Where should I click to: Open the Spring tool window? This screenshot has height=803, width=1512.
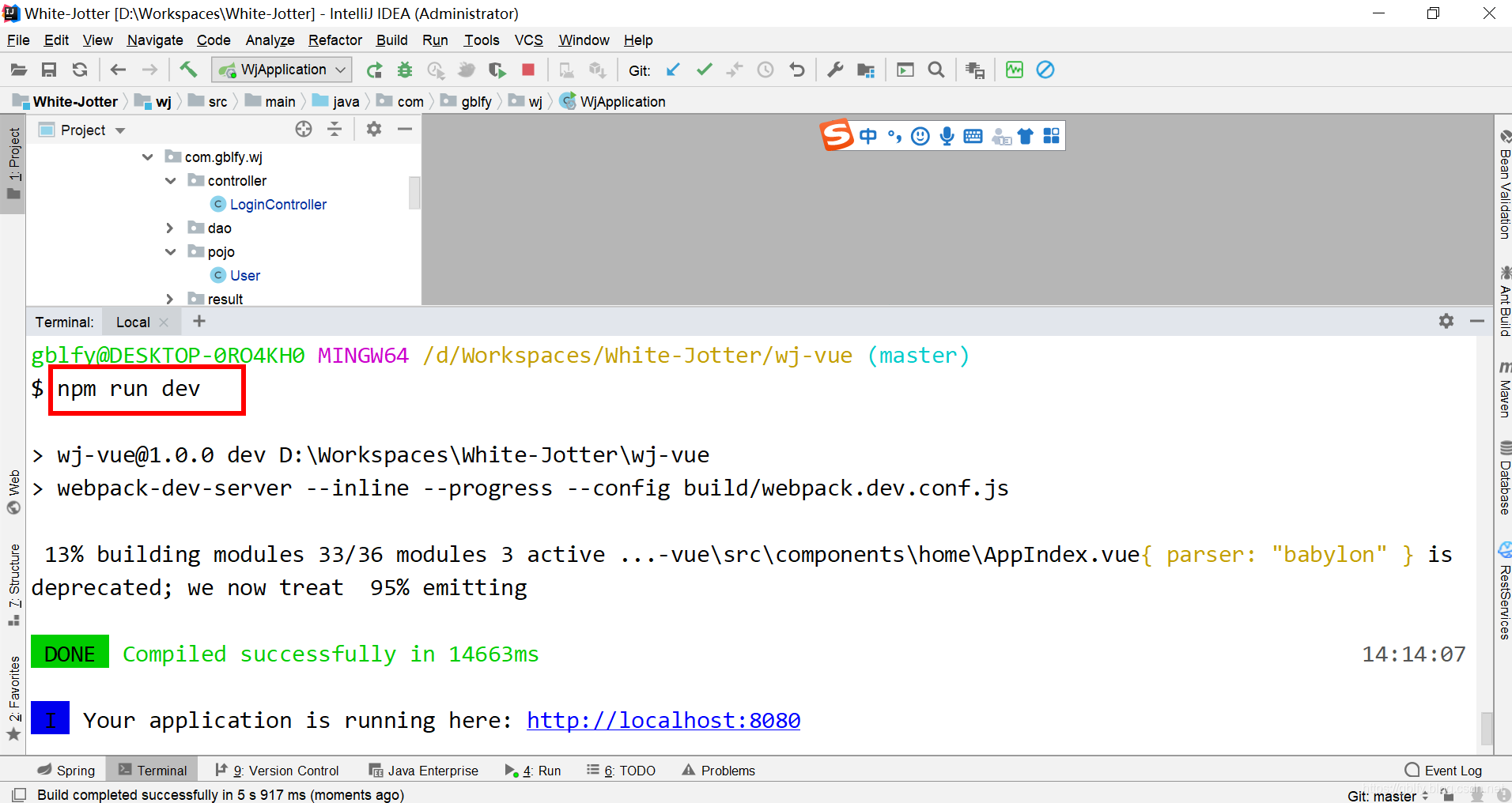66,771
